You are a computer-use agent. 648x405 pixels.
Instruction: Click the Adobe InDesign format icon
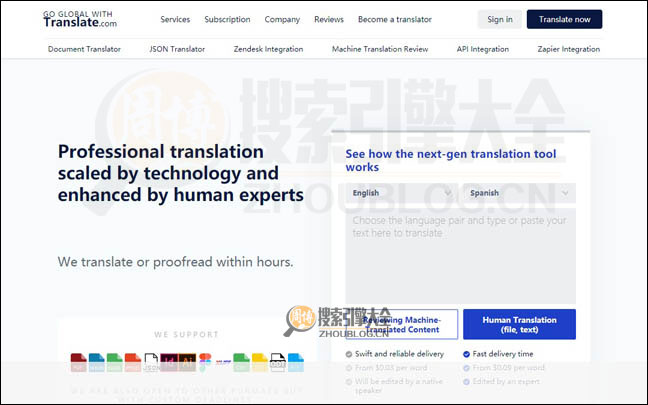[169, 362]
